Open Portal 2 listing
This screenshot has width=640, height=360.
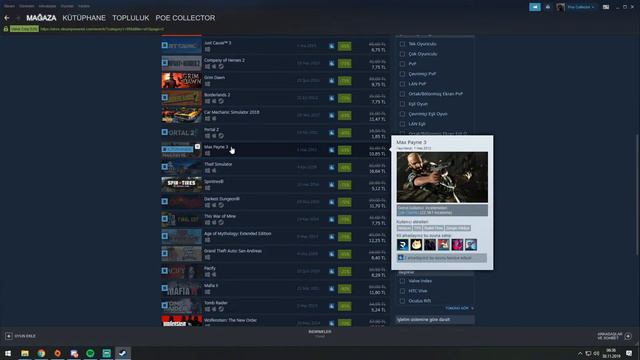(275, 133)
